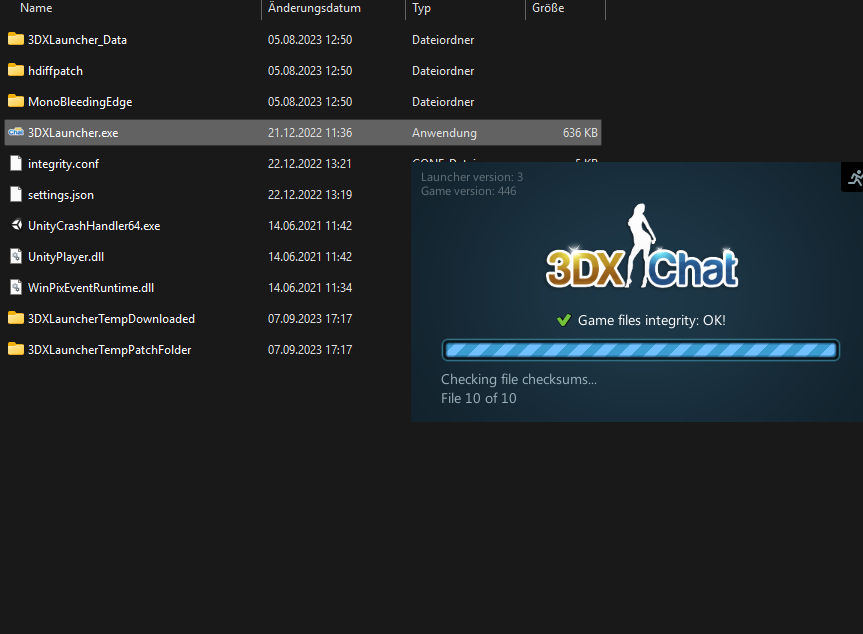
Task: Select the hdiffpatch folder icon
Action: tap(16, 70)
